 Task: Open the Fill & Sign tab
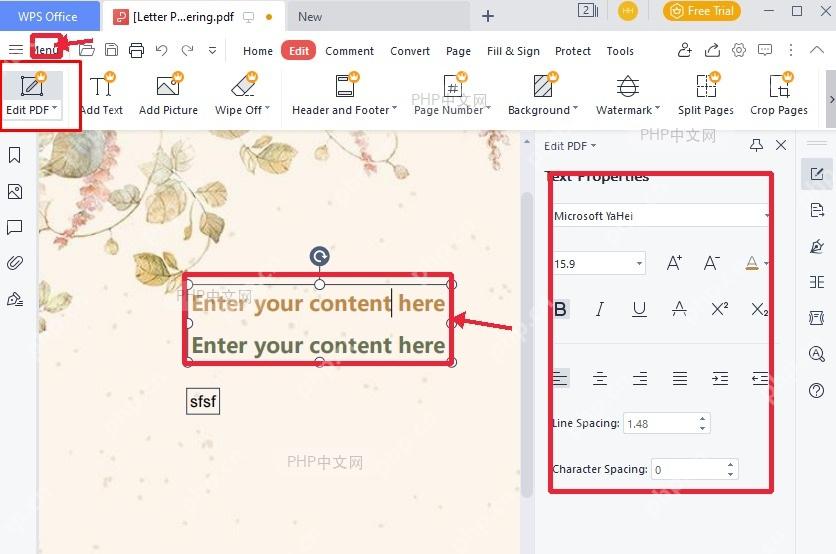(513, 51)
